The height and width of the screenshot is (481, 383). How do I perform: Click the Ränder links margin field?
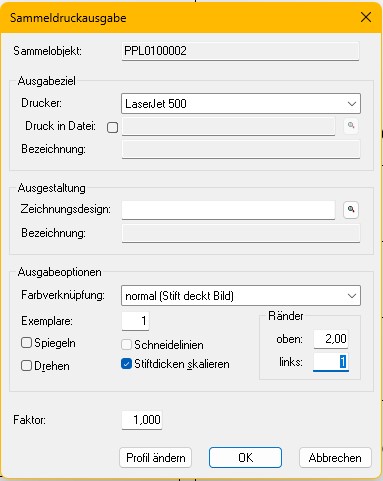pos(331,362)
